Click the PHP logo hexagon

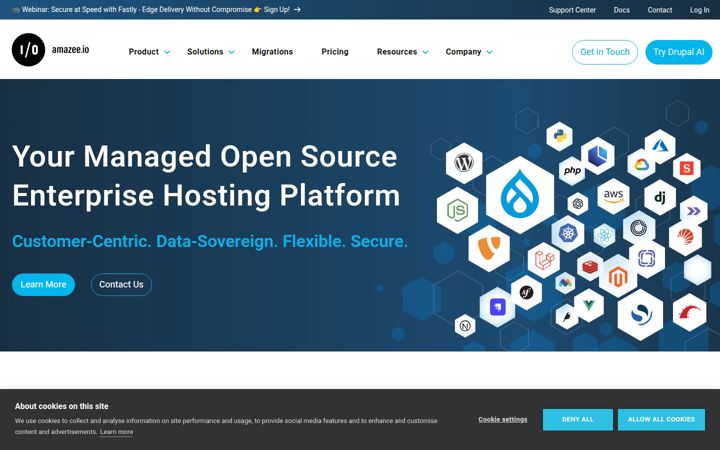572,170
